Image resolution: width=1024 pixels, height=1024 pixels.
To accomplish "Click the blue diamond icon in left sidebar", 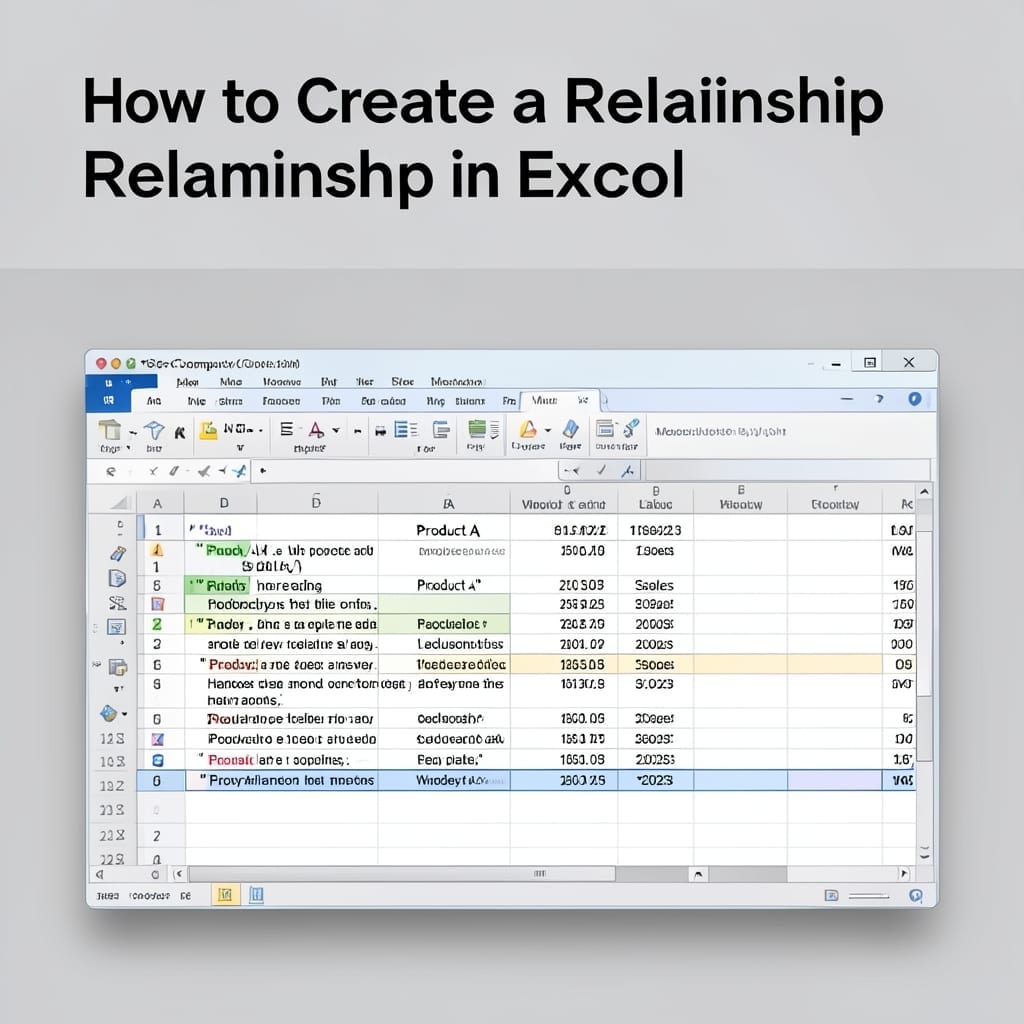I will click(108, 713).
